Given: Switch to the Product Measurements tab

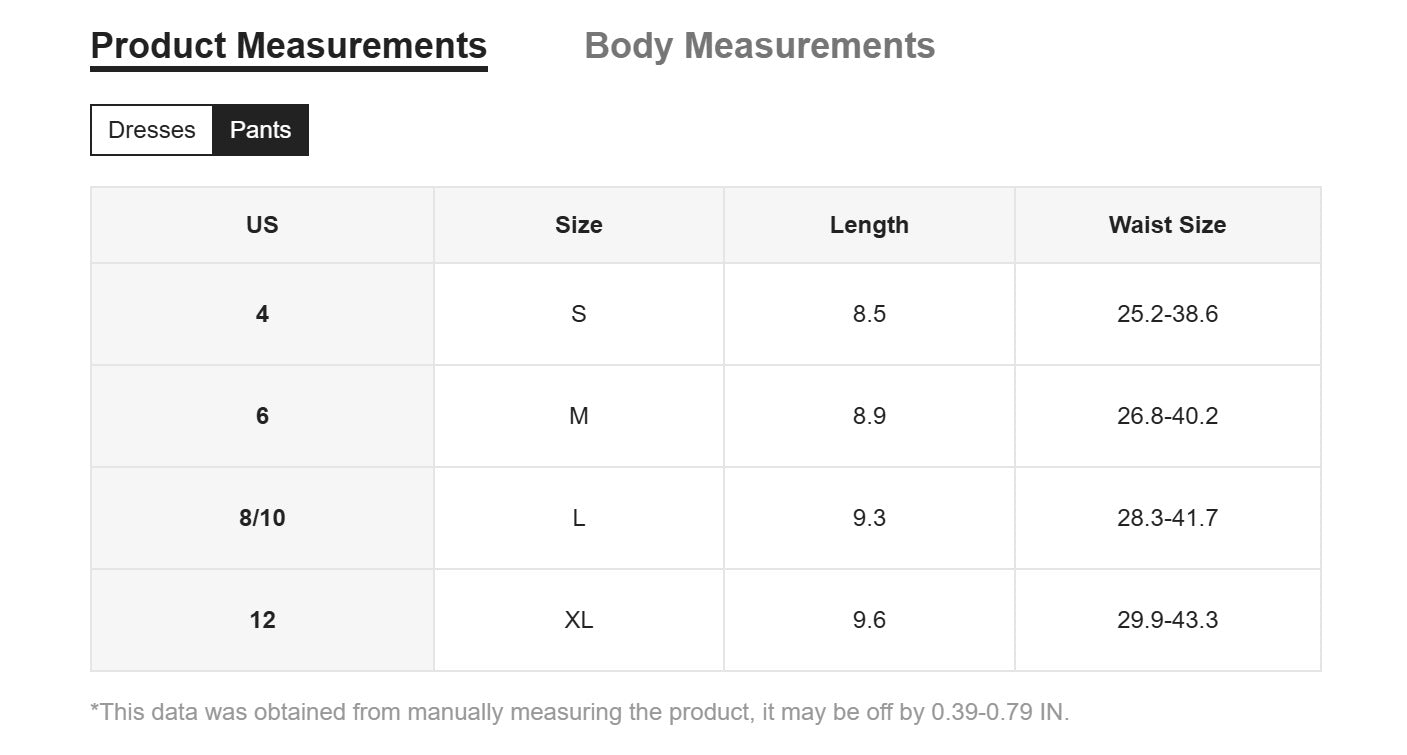Looking at the screenshot, I should click(288, 46).
